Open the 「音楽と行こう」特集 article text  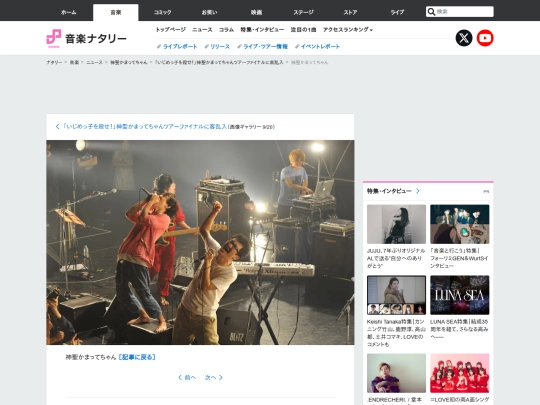pos(459,258)
